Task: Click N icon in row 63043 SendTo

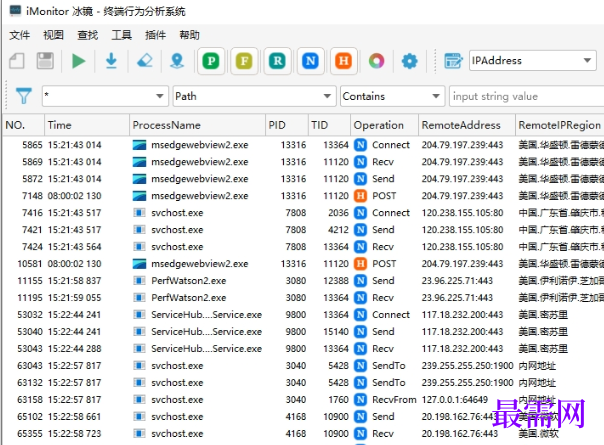Action: (361, 366)
